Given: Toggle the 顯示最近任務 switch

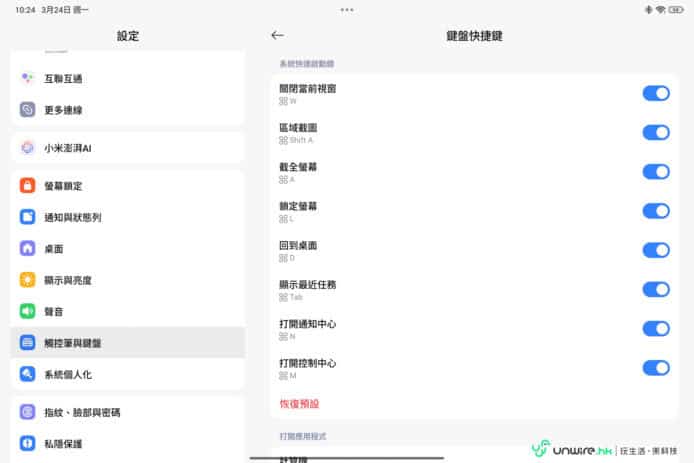Looking at the screenshot, I should [655, 289].
